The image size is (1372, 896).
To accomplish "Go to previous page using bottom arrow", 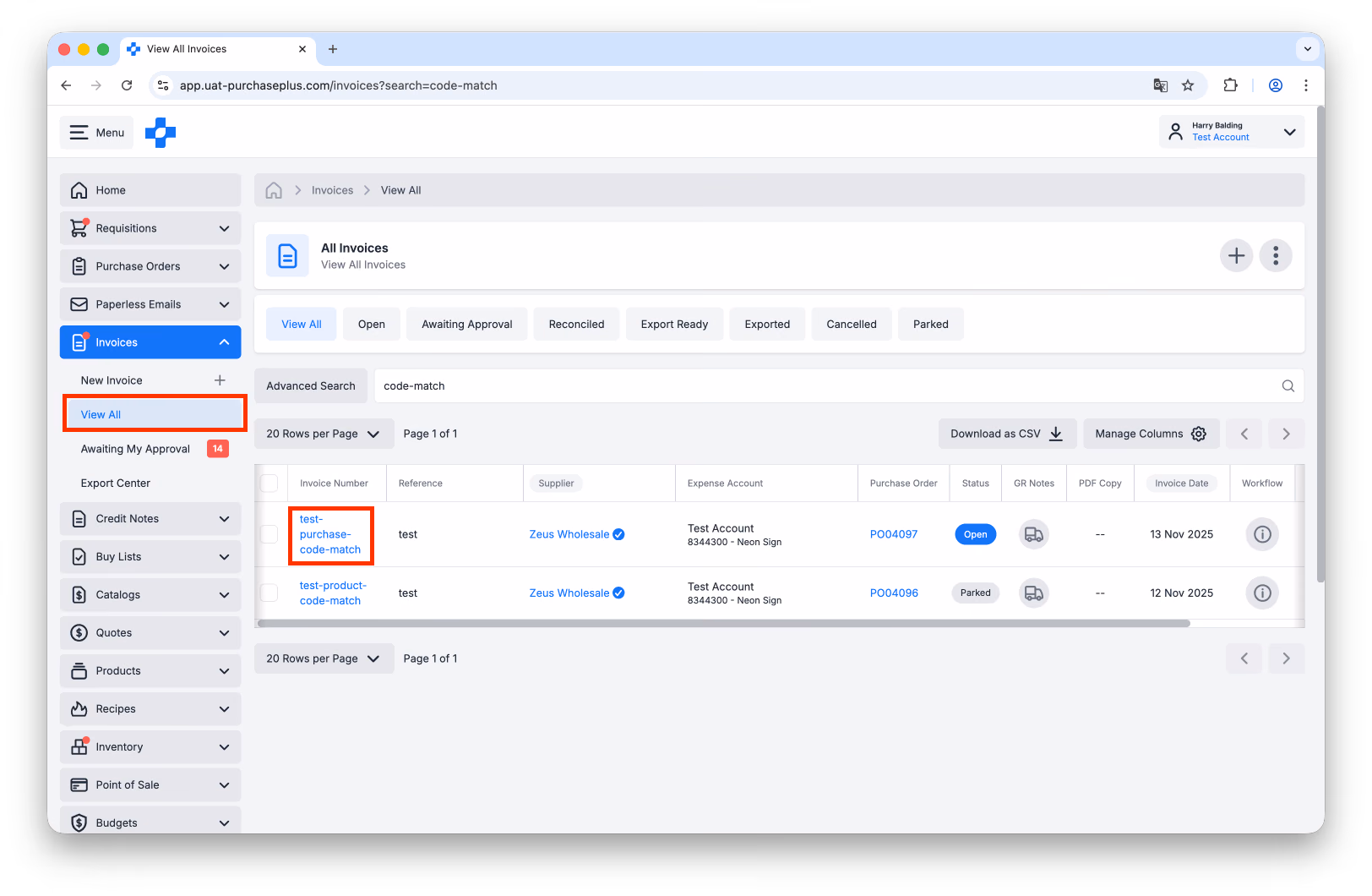I will (x=1244, y=658).
